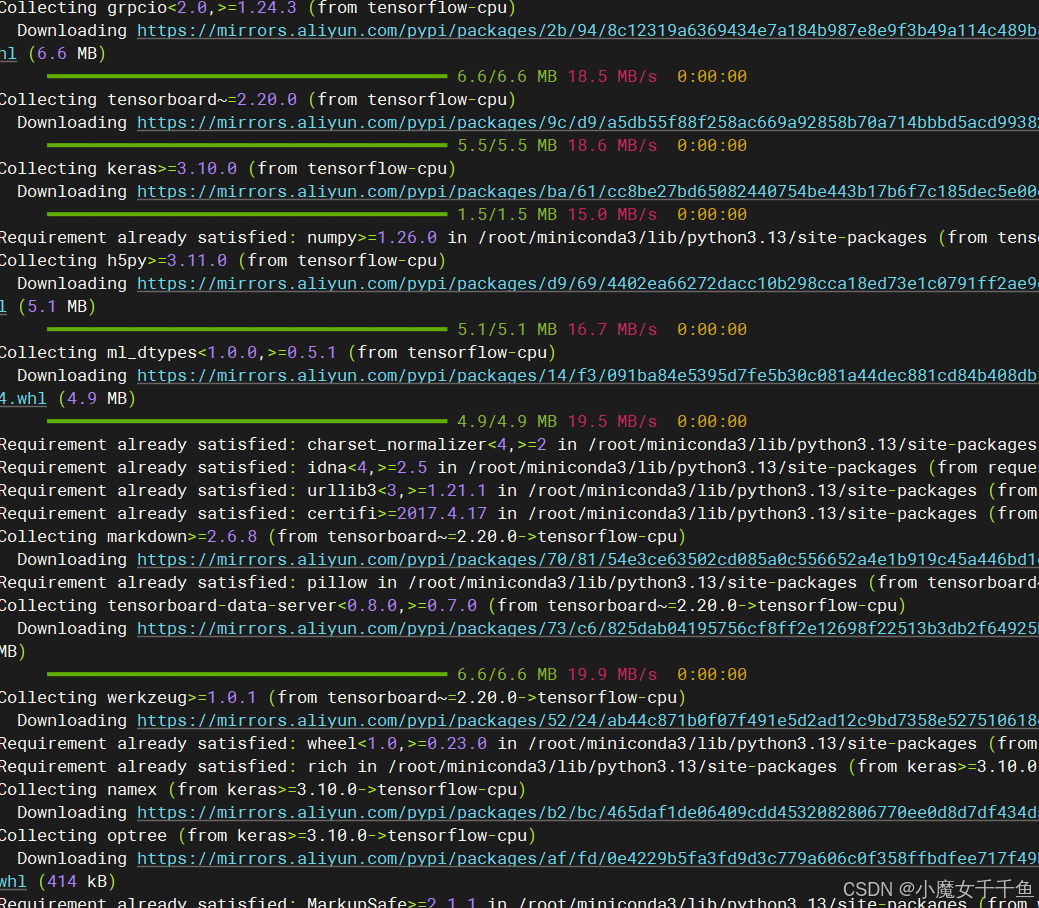Click the '(414 kB)' size text

(77, 881)
